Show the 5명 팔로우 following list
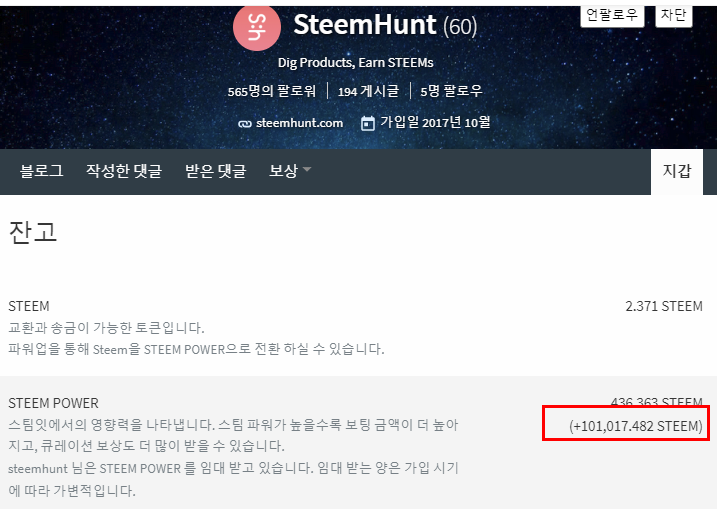Image resolution: width=717 pixels, height=509 pixels. 451,91
